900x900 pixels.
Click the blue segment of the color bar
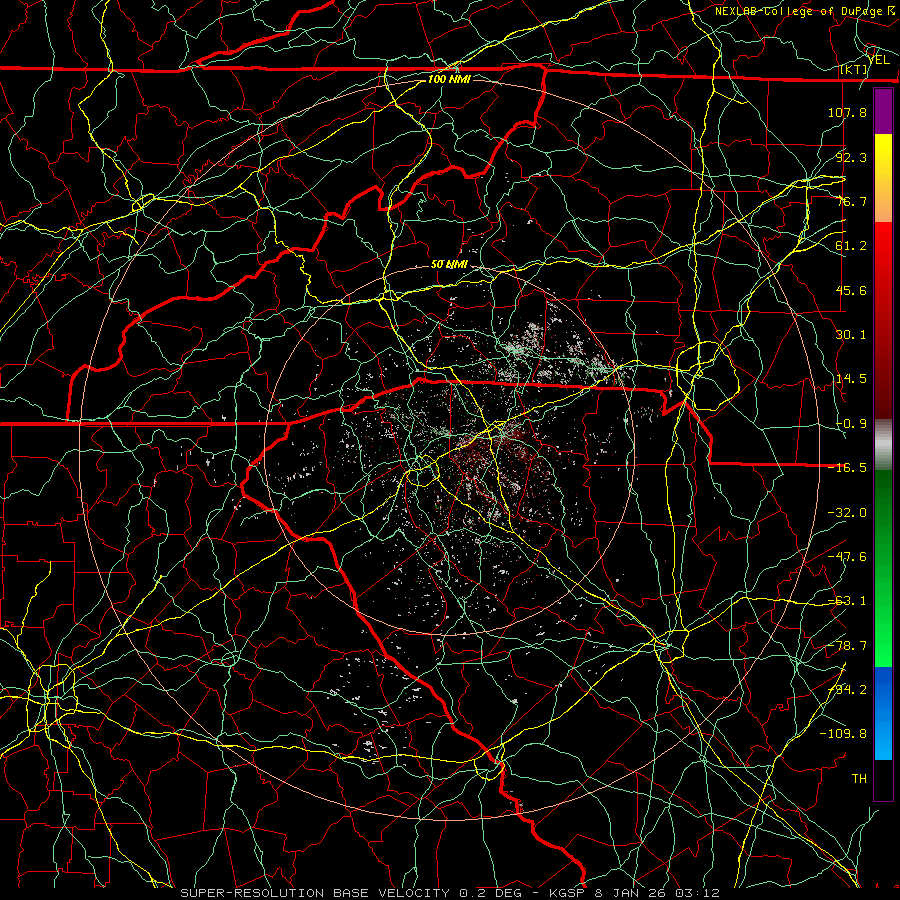pos(883,713)
